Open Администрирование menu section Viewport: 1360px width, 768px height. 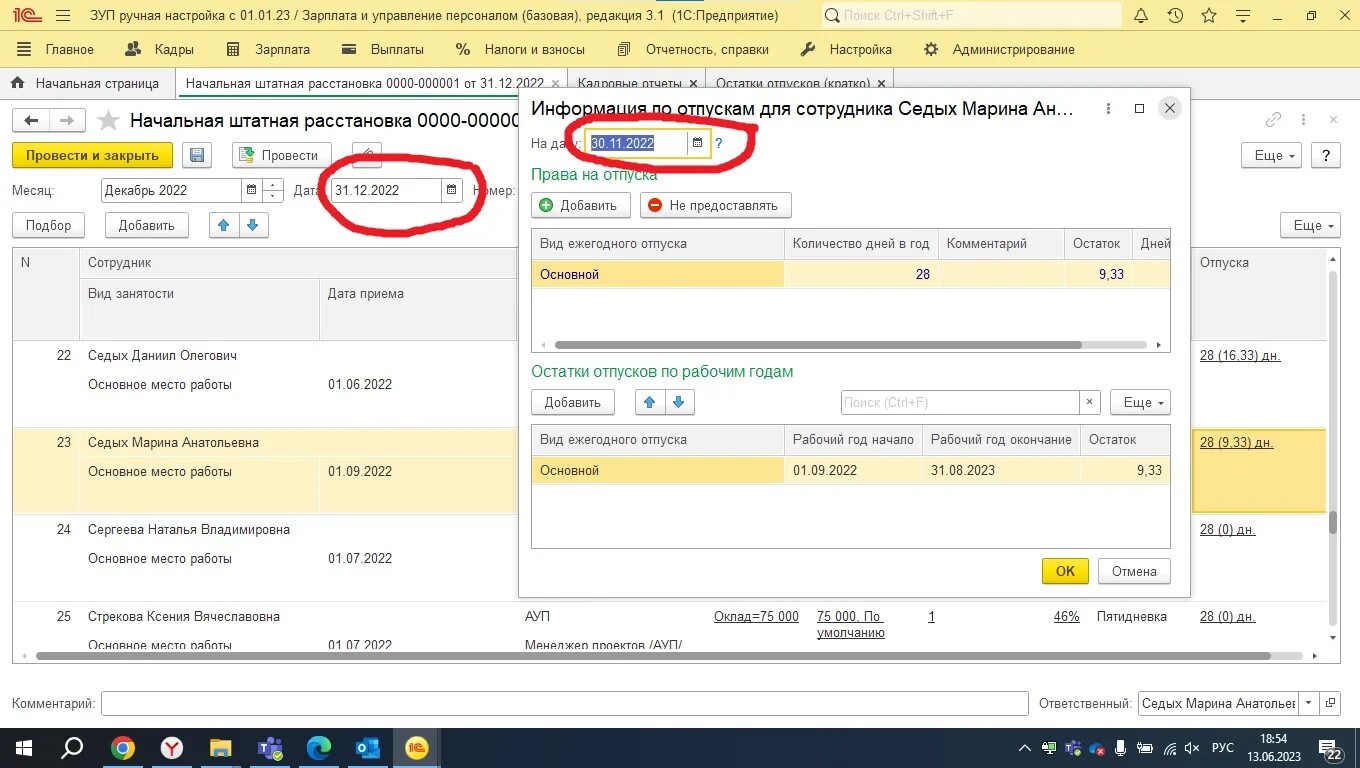coord(999,49)
